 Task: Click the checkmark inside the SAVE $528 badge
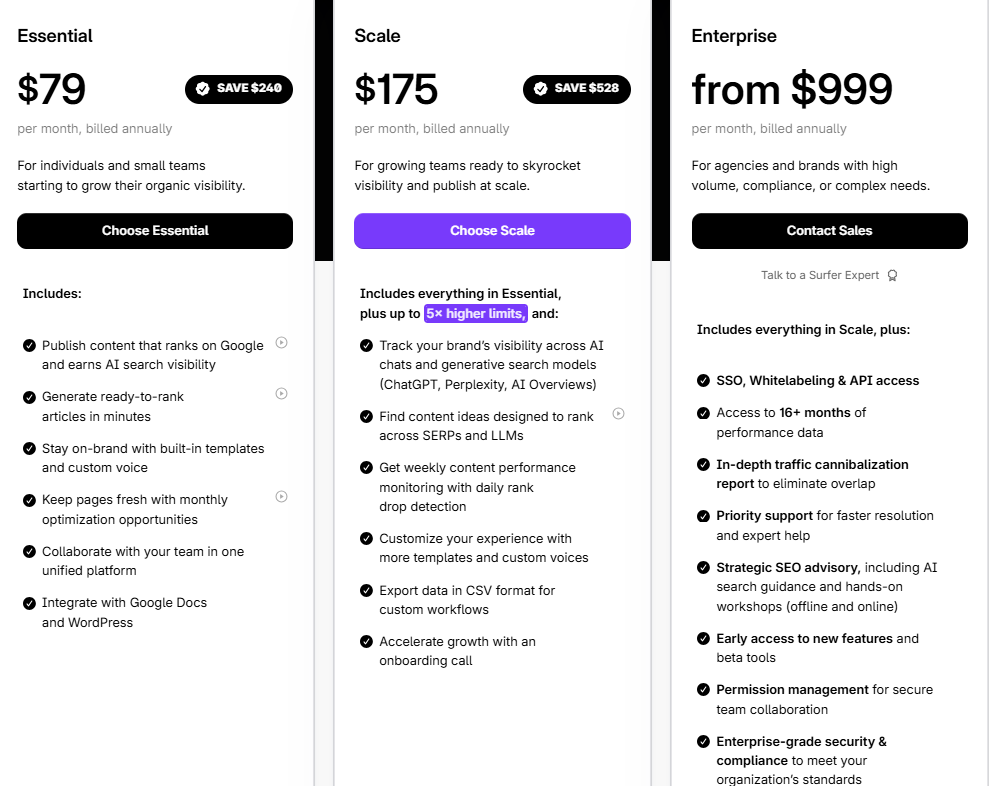(x=540, y=88)
